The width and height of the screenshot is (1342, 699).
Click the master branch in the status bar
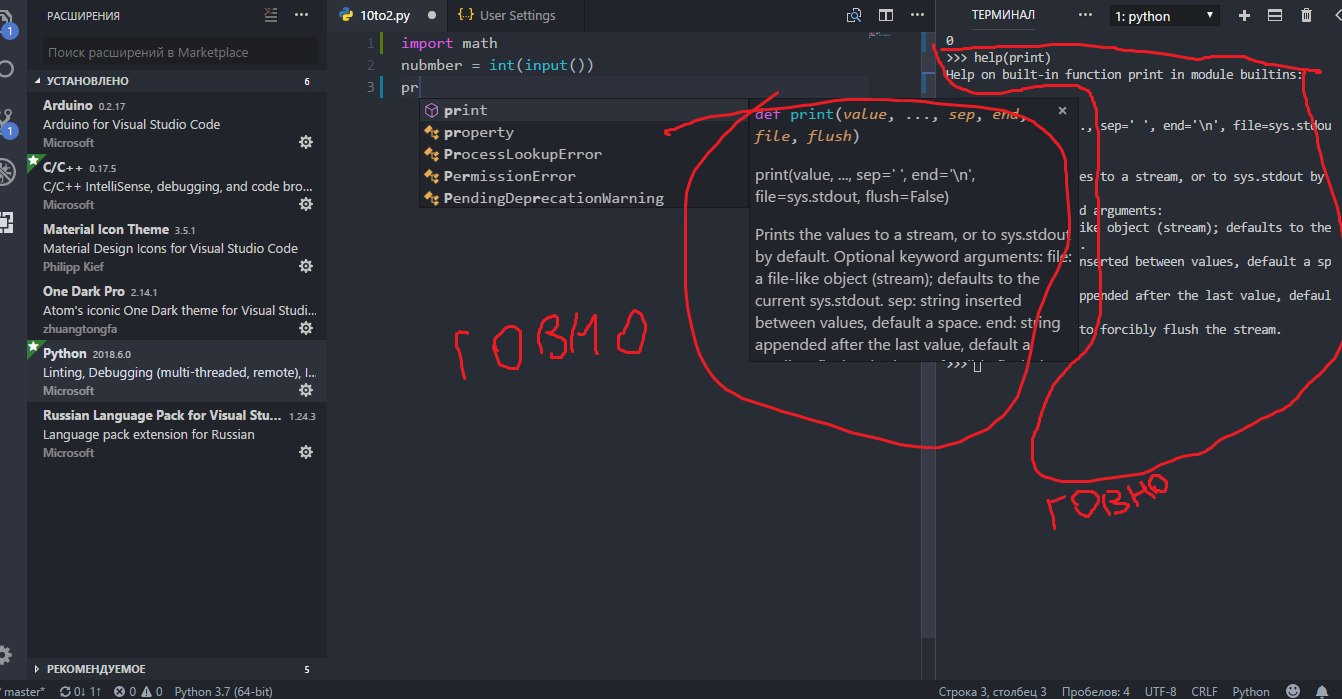24,691
